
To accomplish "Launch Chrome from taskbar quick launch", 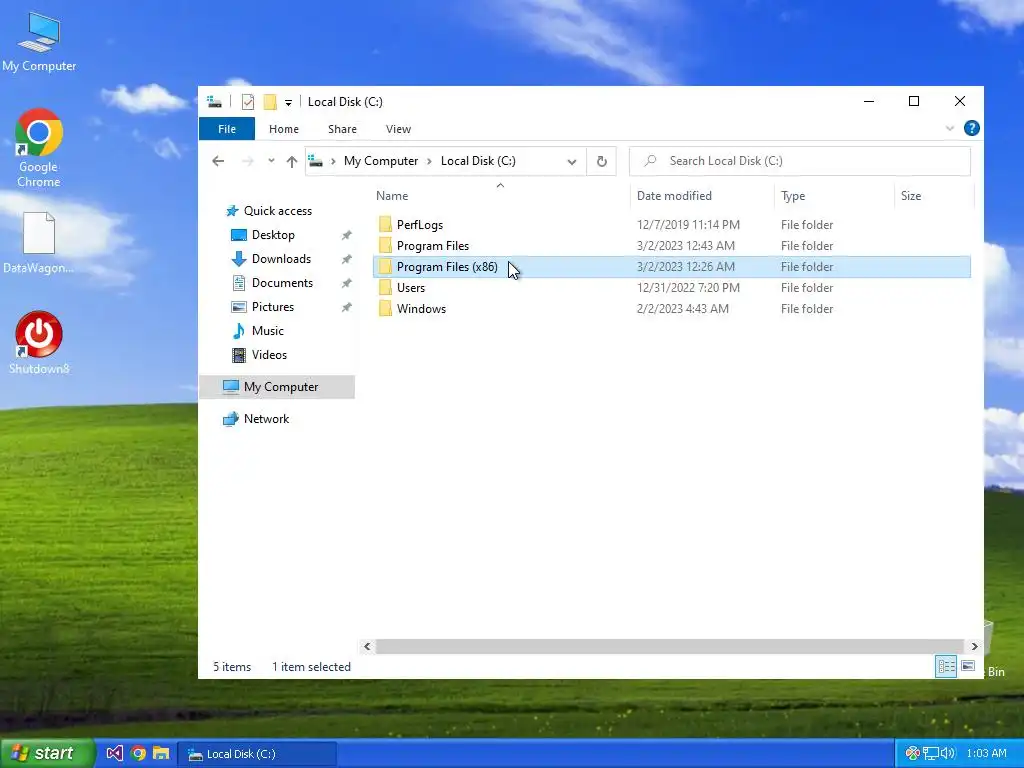I will click(138, 754).
